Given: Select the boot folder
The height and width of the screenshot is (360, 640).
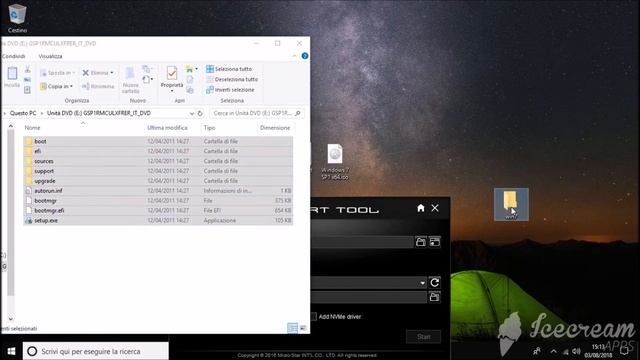Looking at the screenshot, I should pos(158,141).
